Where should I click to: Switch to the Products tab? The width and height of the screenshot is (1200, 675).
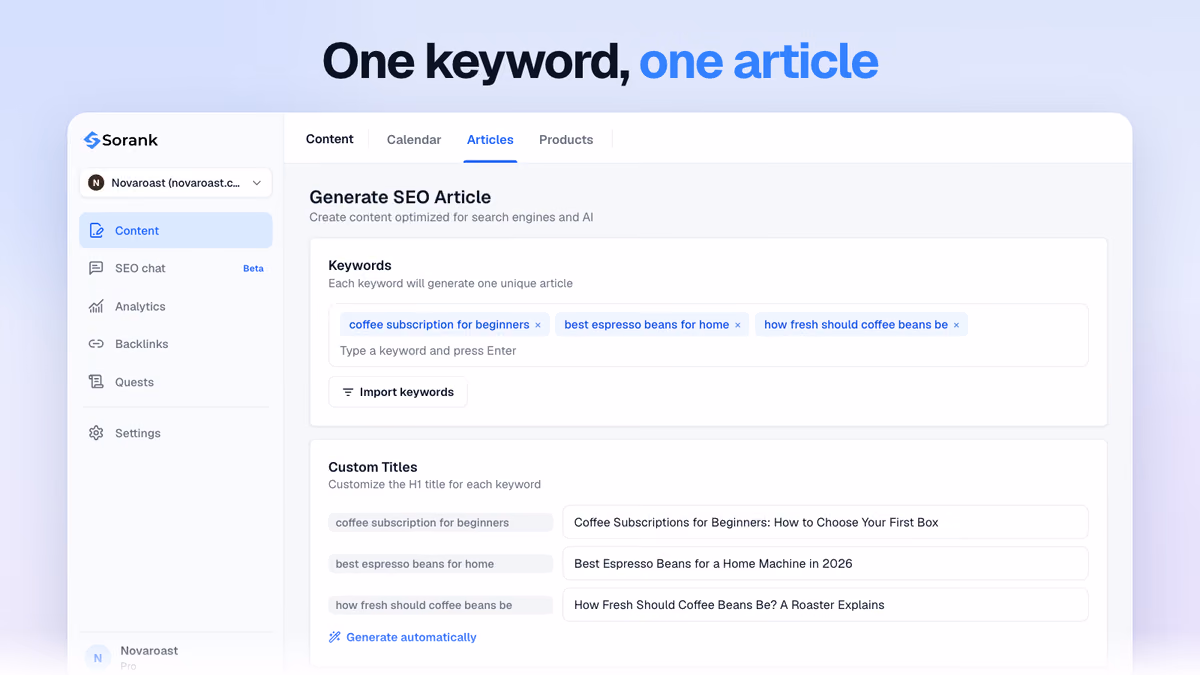click(x=566, y=140)
